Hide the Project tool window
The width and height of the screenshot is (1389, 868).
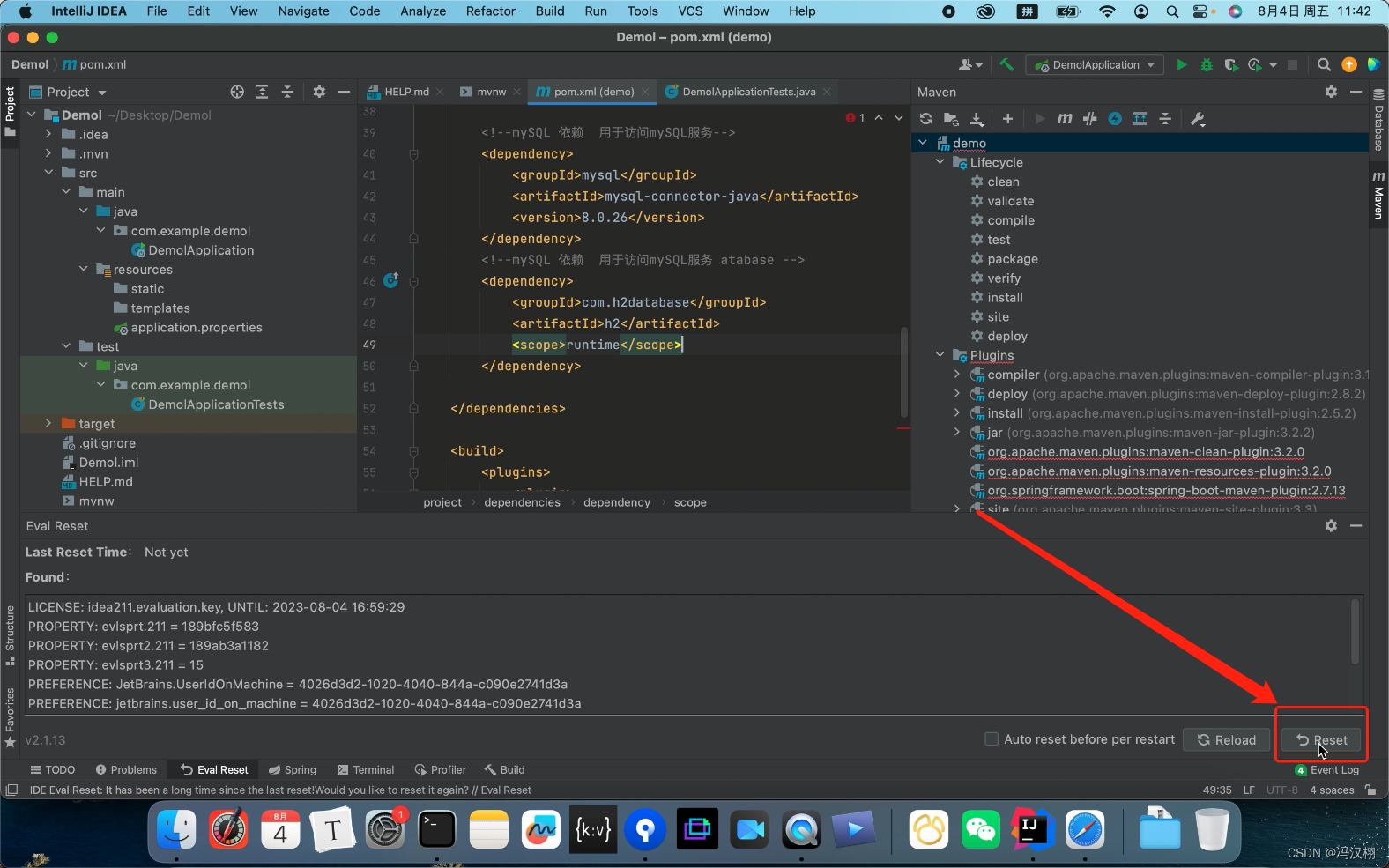pos(344,92)
